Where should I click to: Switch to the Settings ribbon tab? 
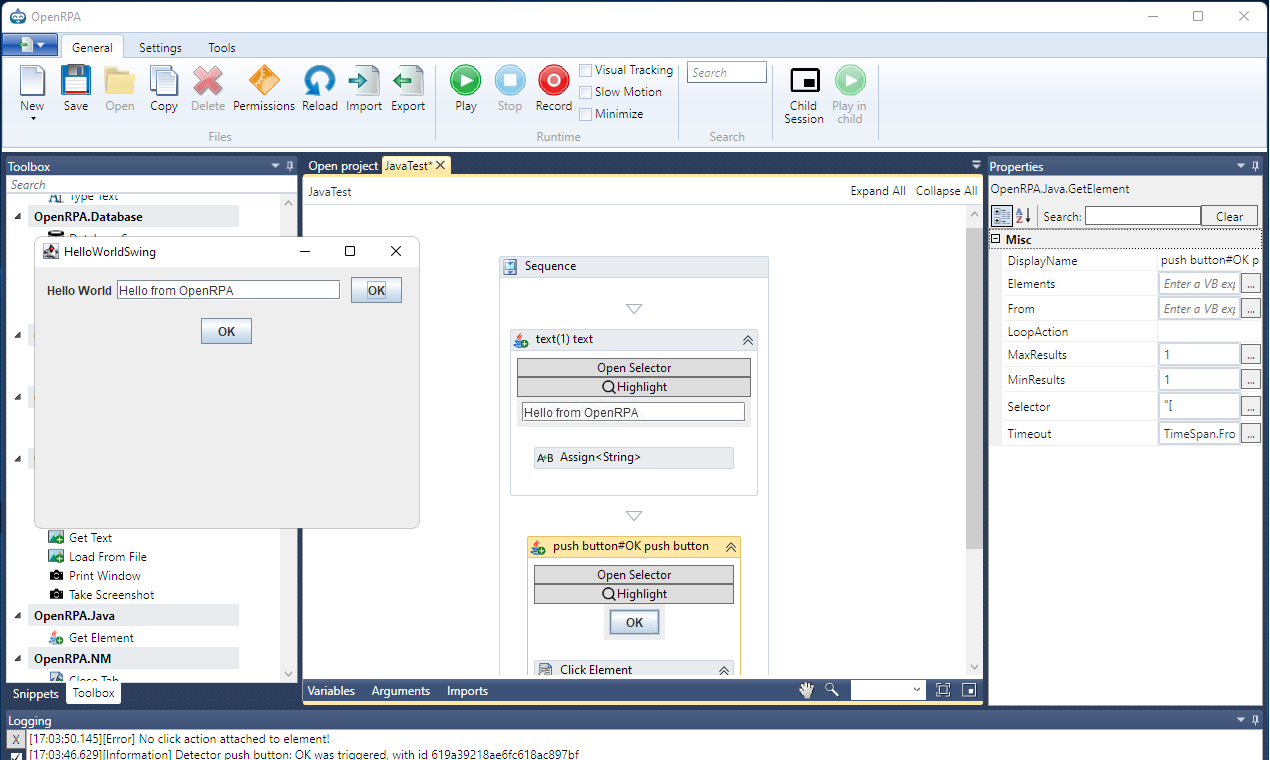[160, 48]
